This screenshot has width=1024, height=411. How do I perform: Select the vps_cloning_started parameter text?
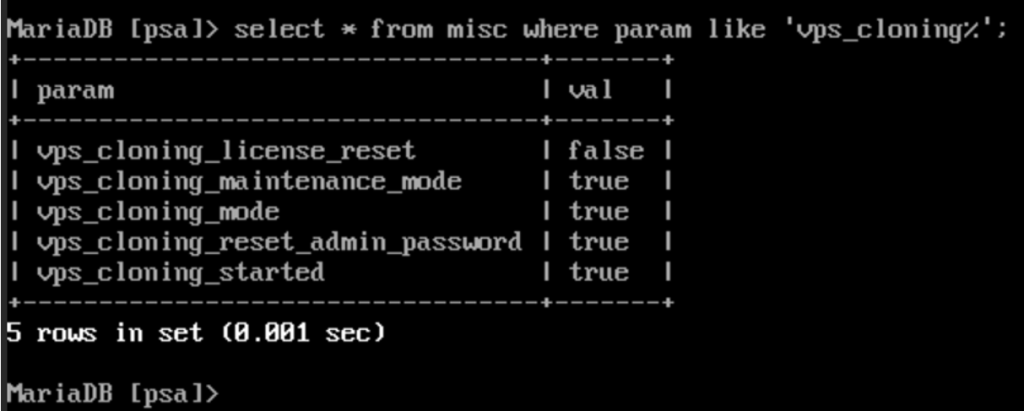point(180,272)
